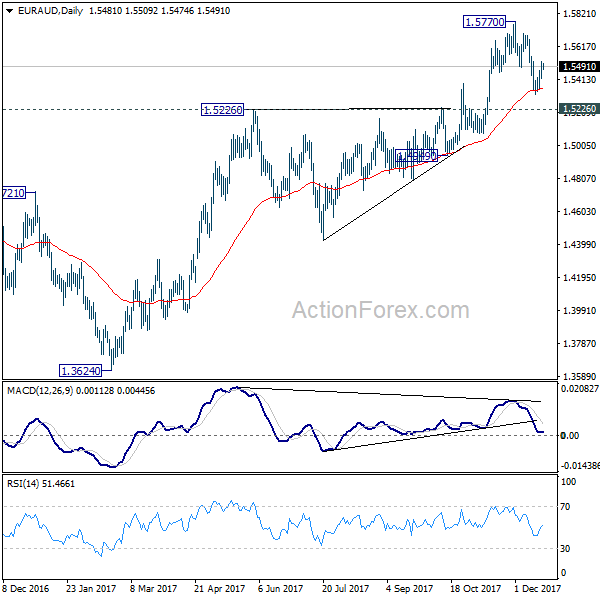Click the 1.49490 support price label
600x600 pixels.
tap(416, 155)
